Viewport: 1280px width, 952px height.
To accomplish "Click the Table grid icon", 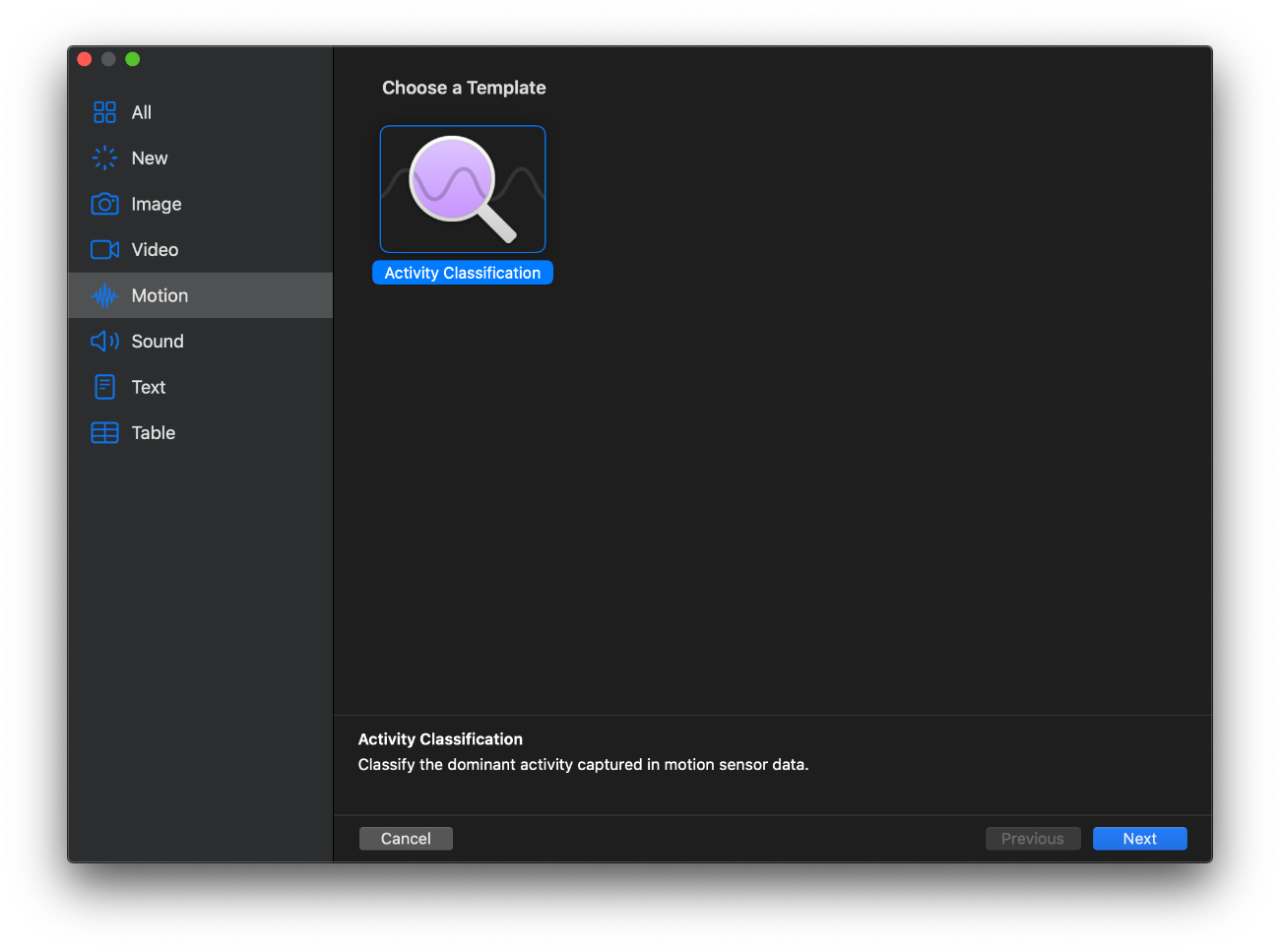I will pyautogui.click(x=104, y=432).
